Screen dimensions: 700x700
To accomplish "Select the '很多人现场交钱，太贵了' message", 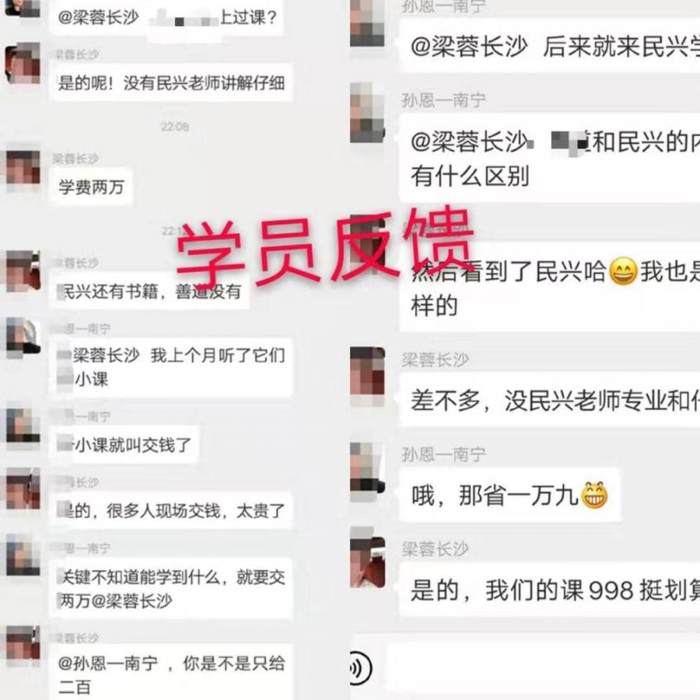I will tap(171, 510).
